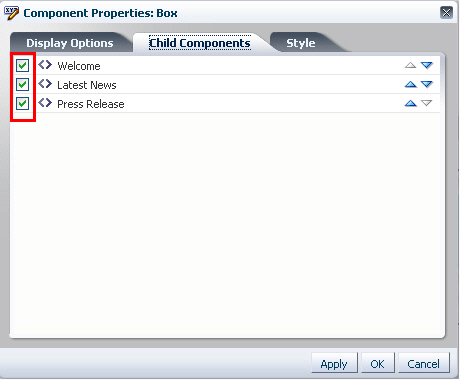Select the Child Components tab
This screenshot has width=460, height=380.
pyautogui.click(x=200, y=43)
